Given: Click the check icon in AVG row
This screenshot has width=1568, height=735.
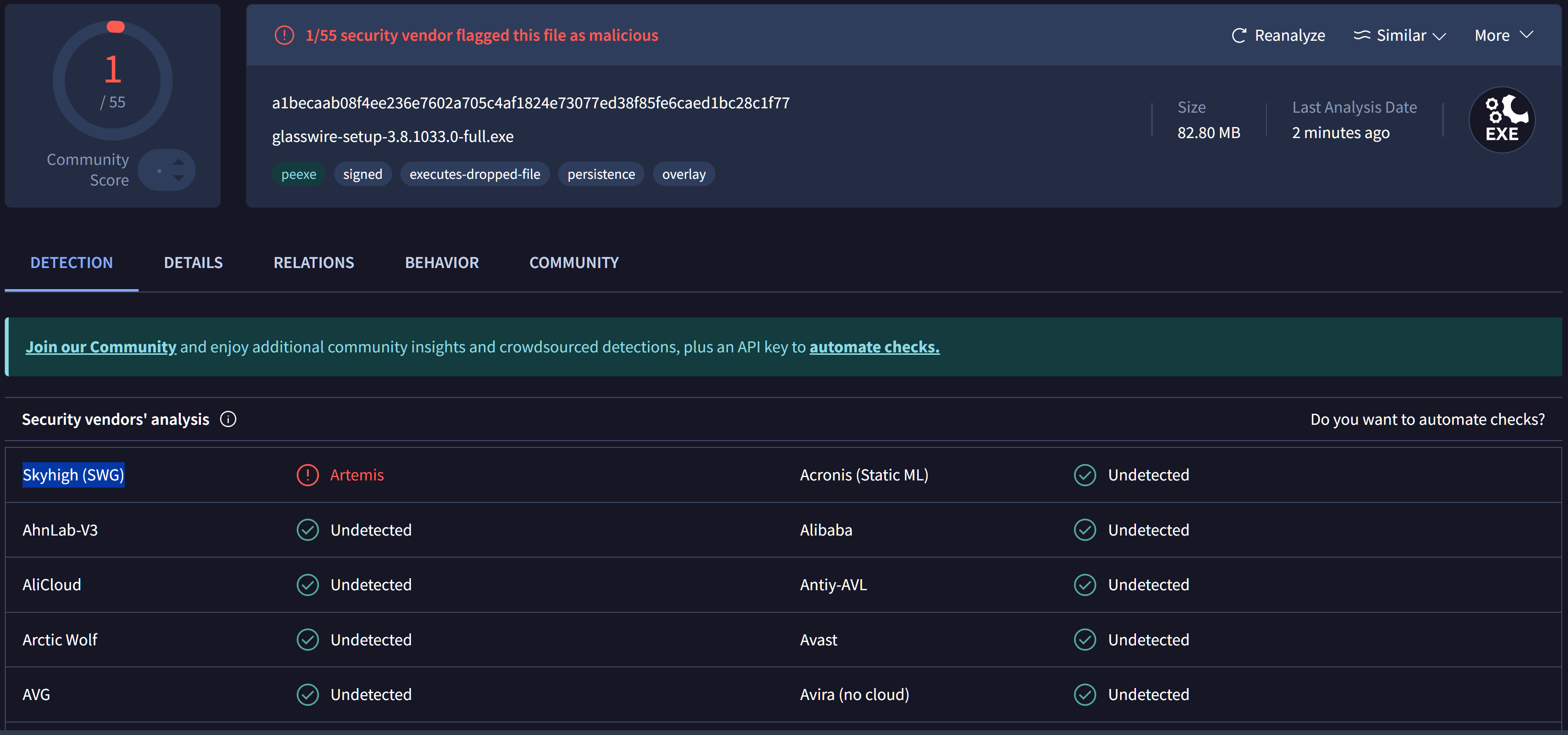Looking at the screenshot, I should [307, 694].
